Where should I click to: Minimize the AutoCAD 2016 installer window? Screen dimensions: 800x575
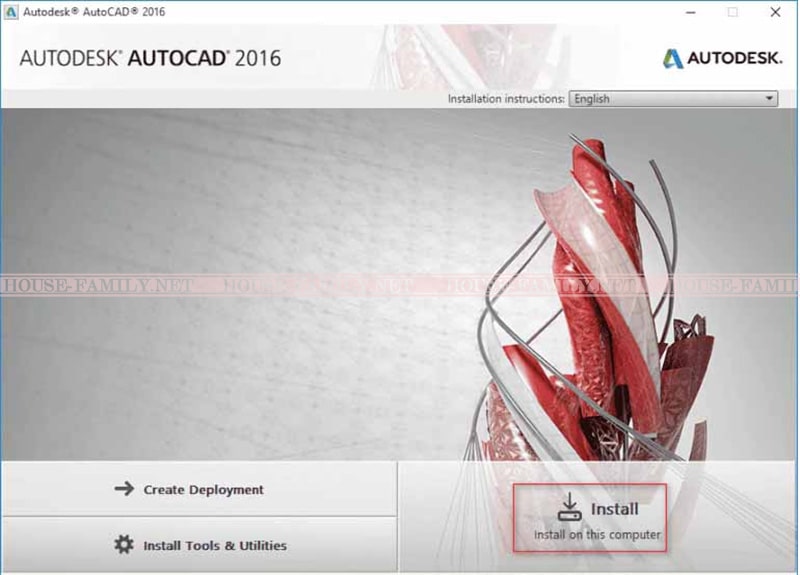691,12
